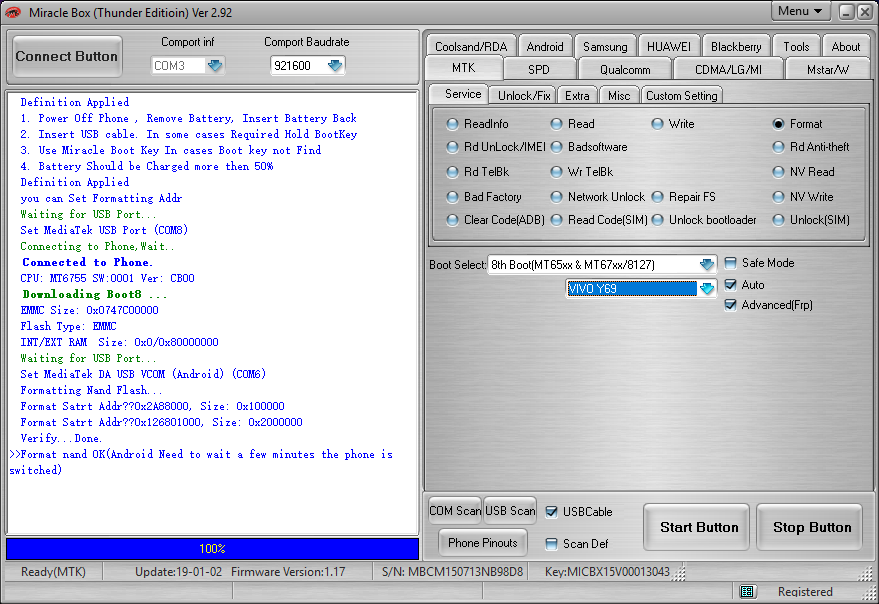879x604 pixels.
Task: Click the Connect Button
Action: pyautogui.click(x=67, y=56)
